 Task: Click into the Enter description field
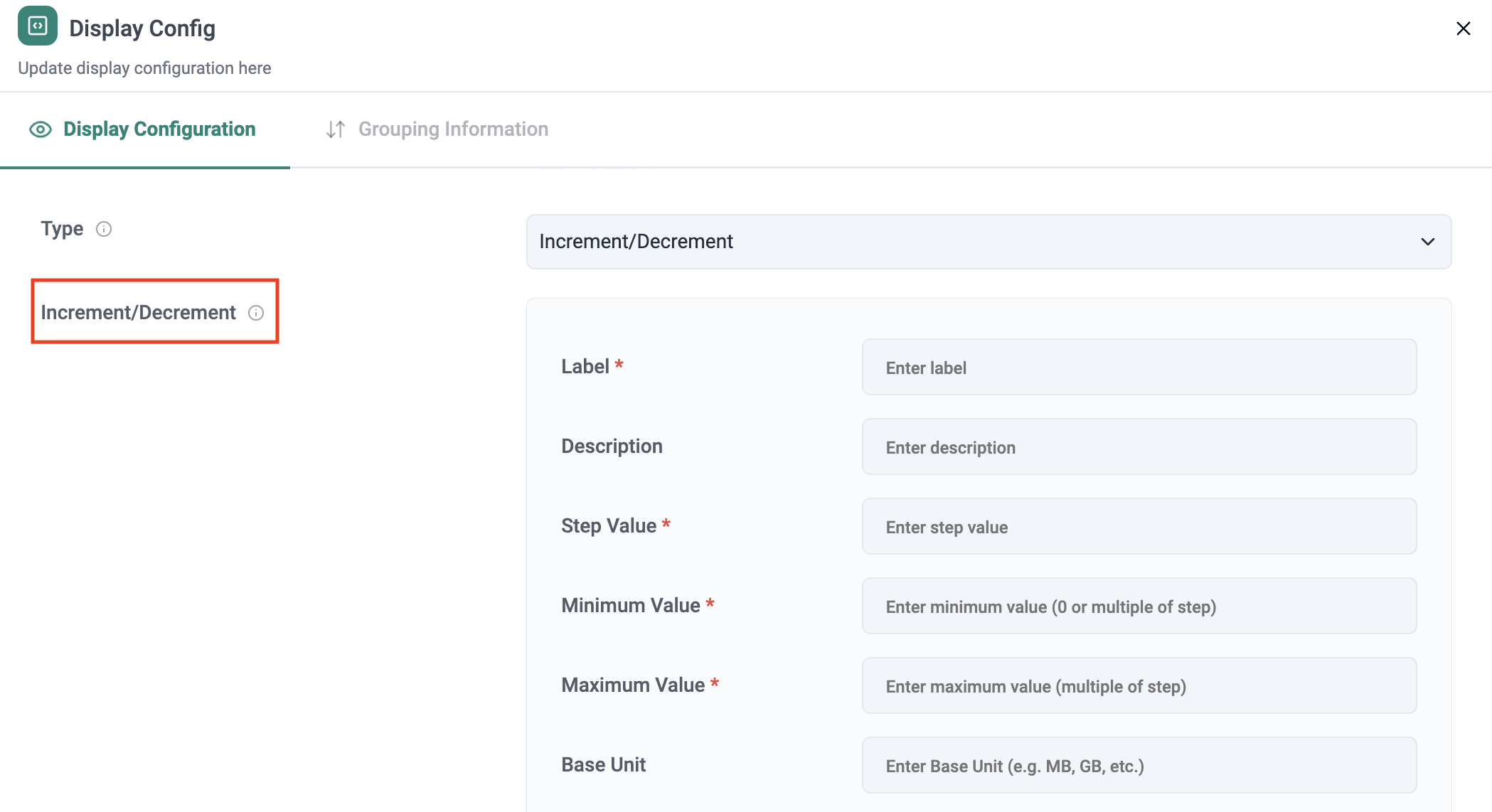click(x=1139, y=447)
